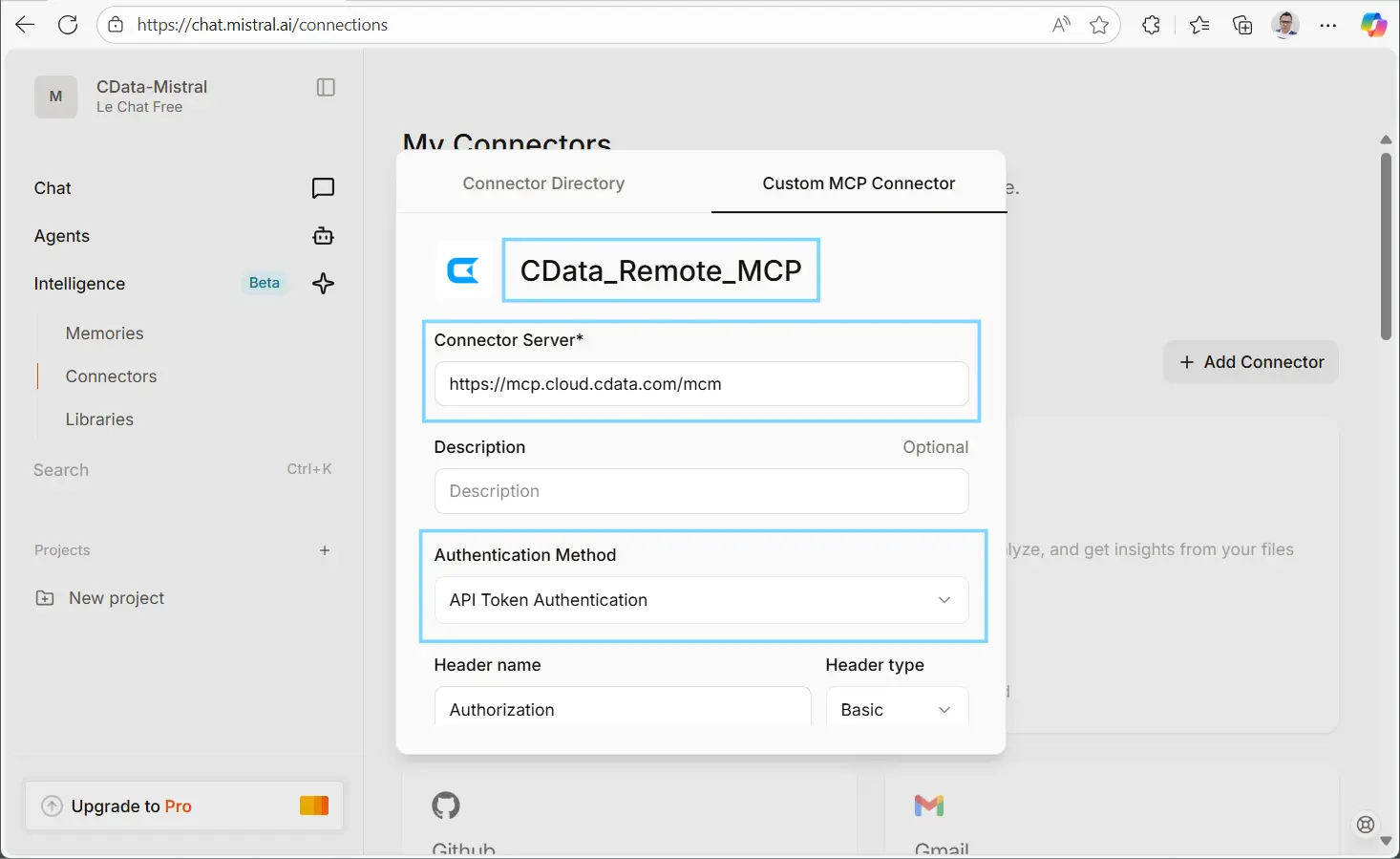Open Copilot icon in browser toolbar
The width and height of the screenshot is (1400, 859).
(x=1373, y=26)
